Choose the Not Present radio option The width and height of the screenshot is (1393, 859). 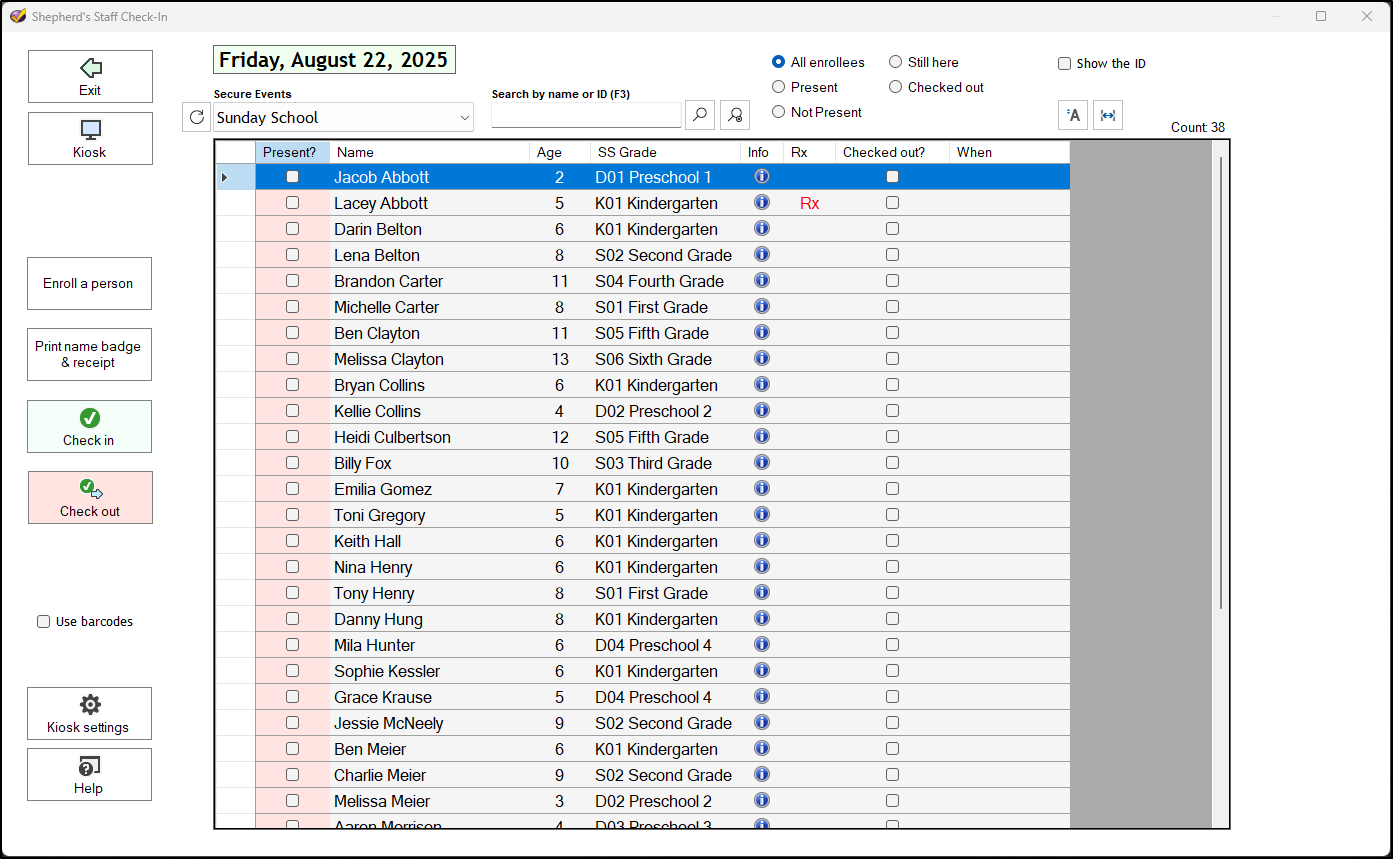779,112
